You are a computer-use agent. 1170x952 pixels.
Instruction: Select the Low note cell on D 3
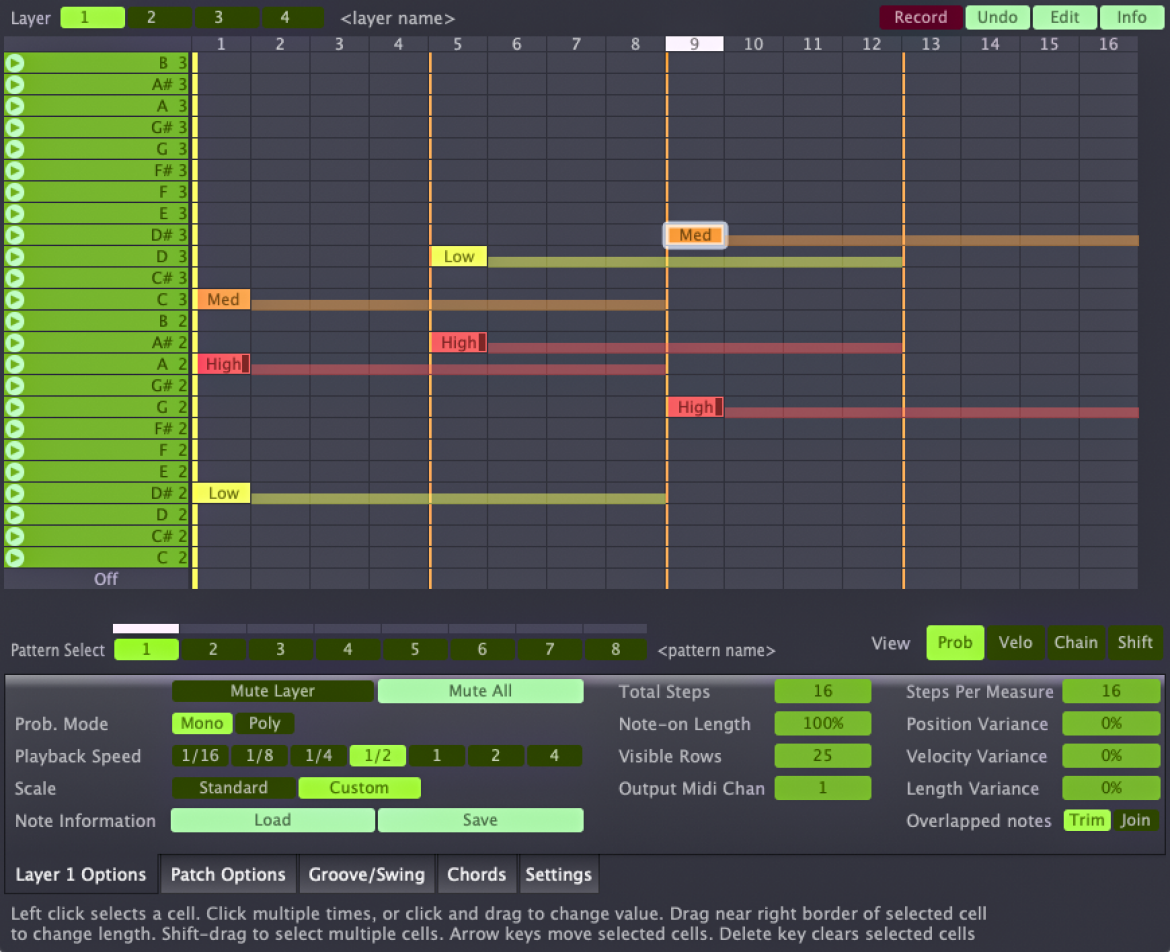tap(458, 257)
